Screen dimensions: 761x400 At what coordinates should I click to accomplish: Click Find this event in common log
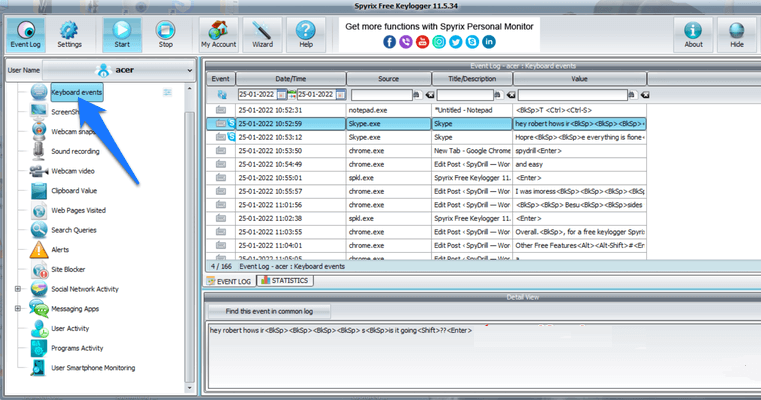pos(268,311)
